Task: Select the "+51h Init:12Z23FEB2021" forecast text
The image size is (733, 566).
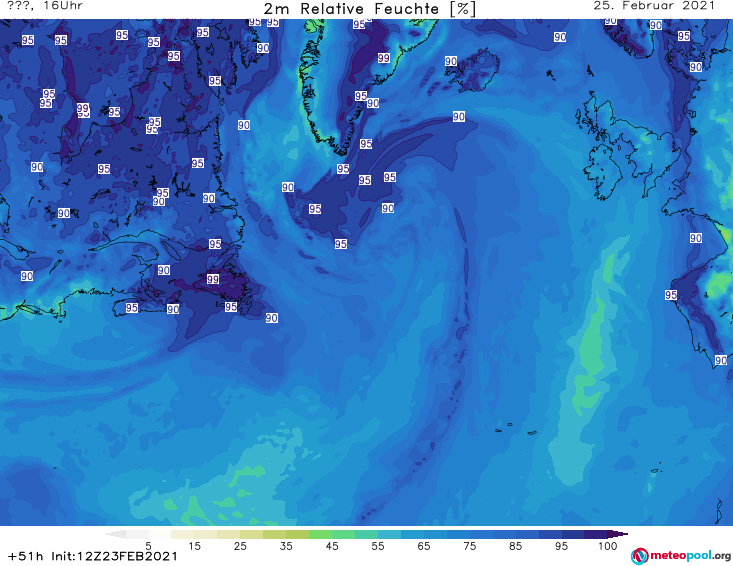Action: click(x=93, y=556)
